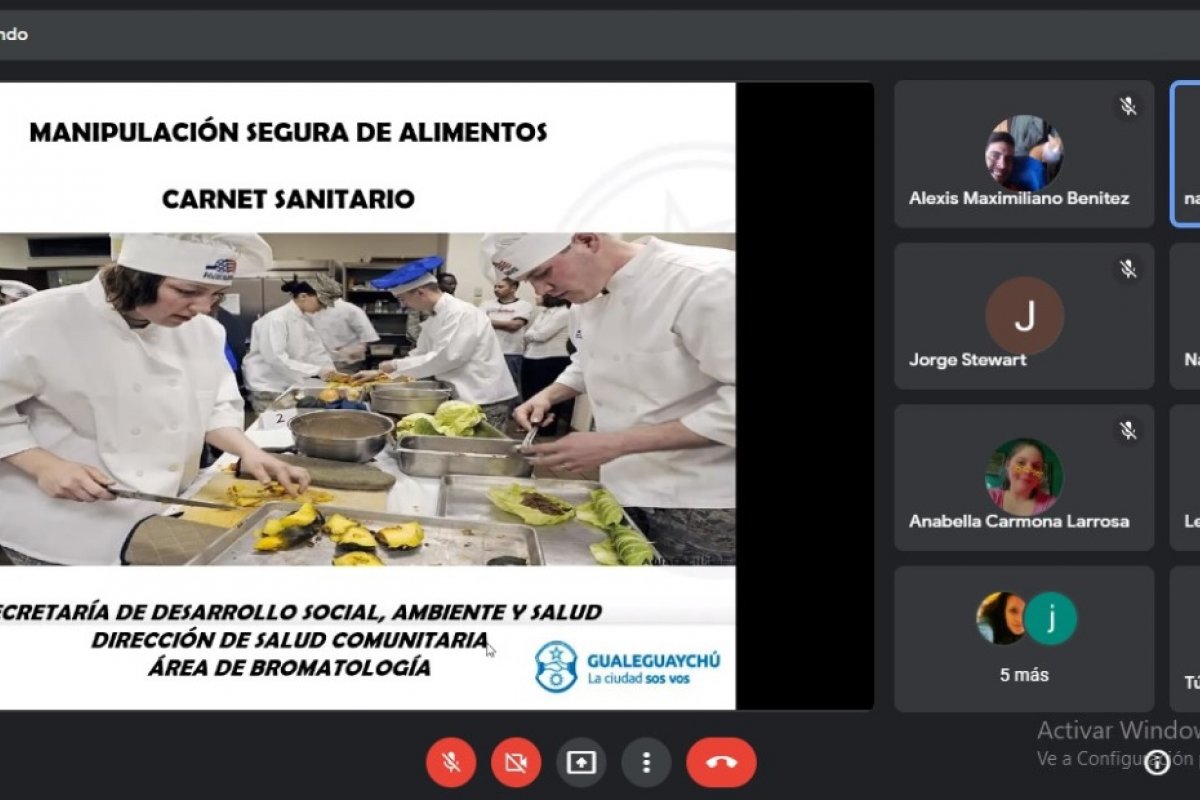Hang up with the red end call button

[721, 763]
